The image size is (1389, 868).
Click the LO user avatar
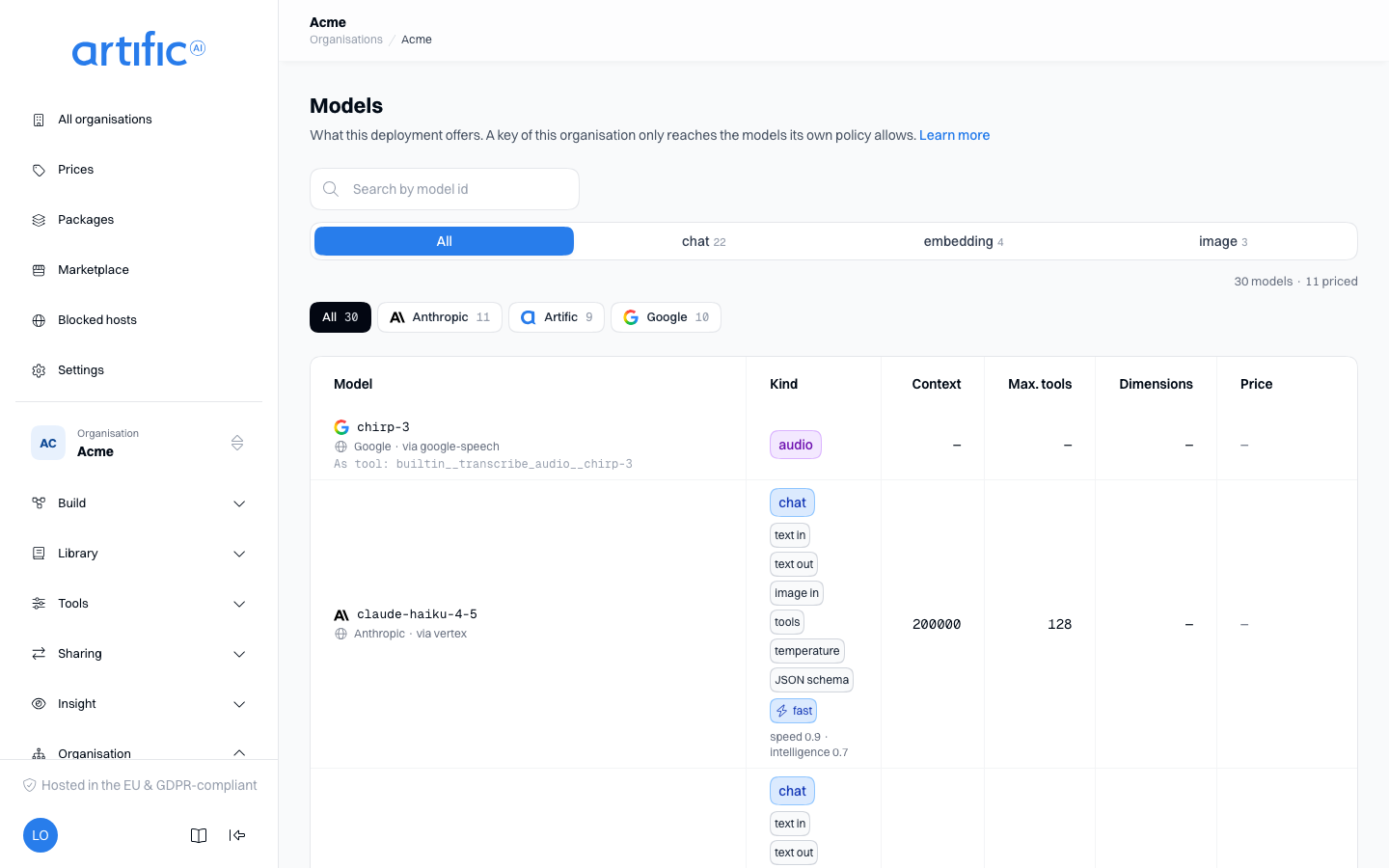click(x=41, y=835)
